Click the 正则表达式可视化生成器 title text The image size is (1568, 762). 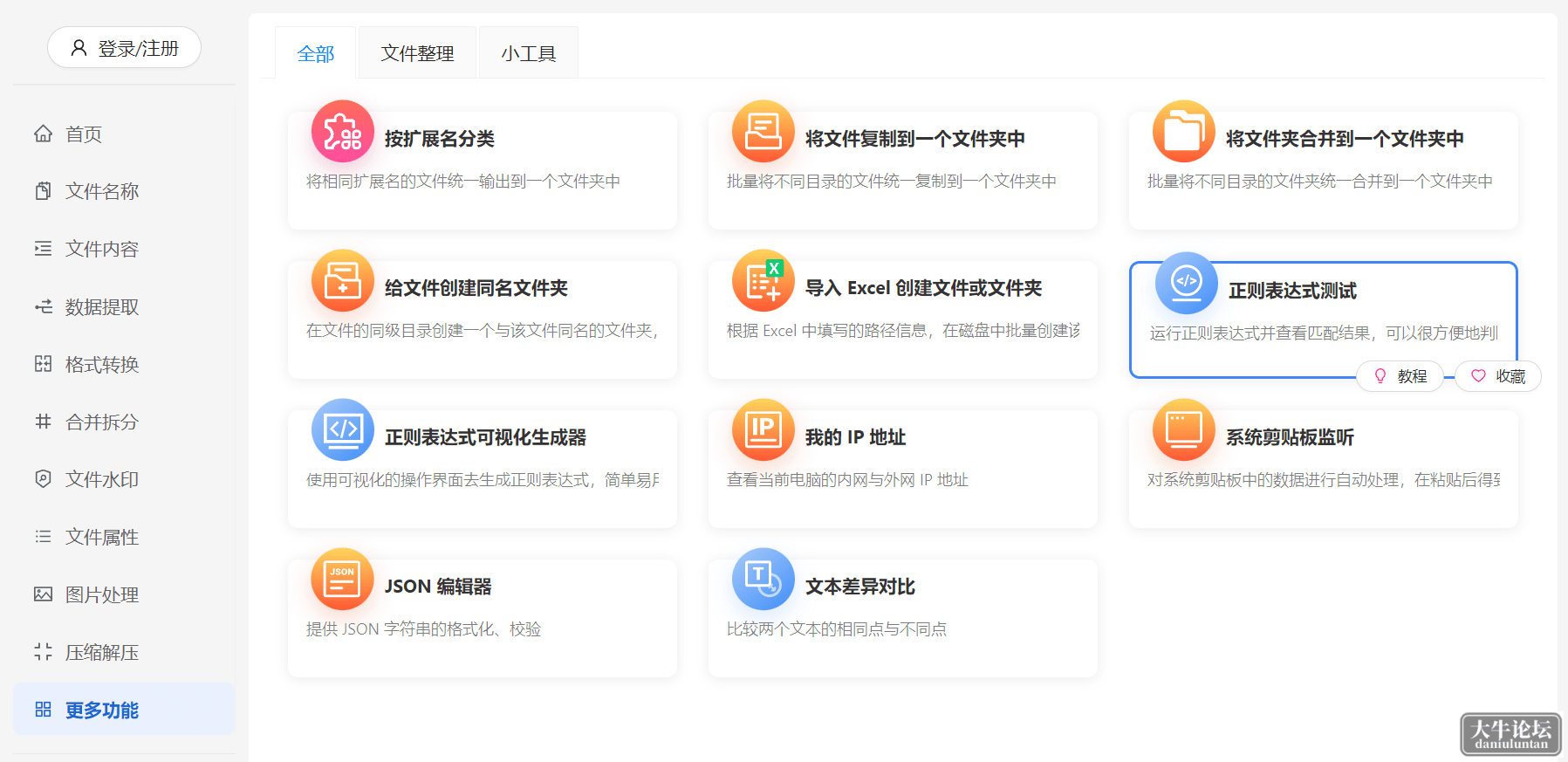coord(485,437)
